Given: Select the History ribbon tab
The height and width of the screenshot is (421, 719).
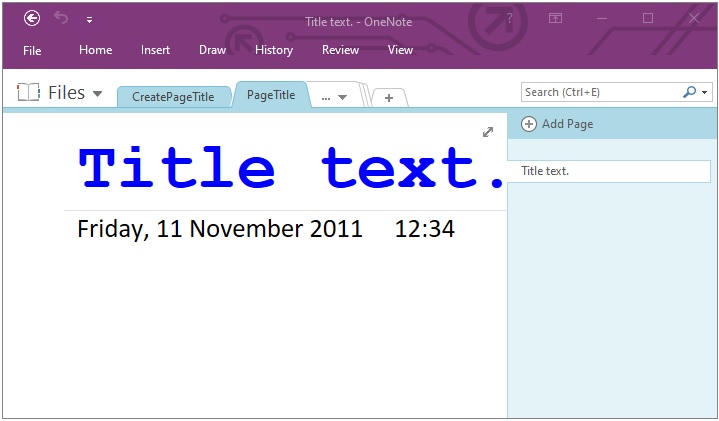Looking at the screenshot, I should pos(274,50).
